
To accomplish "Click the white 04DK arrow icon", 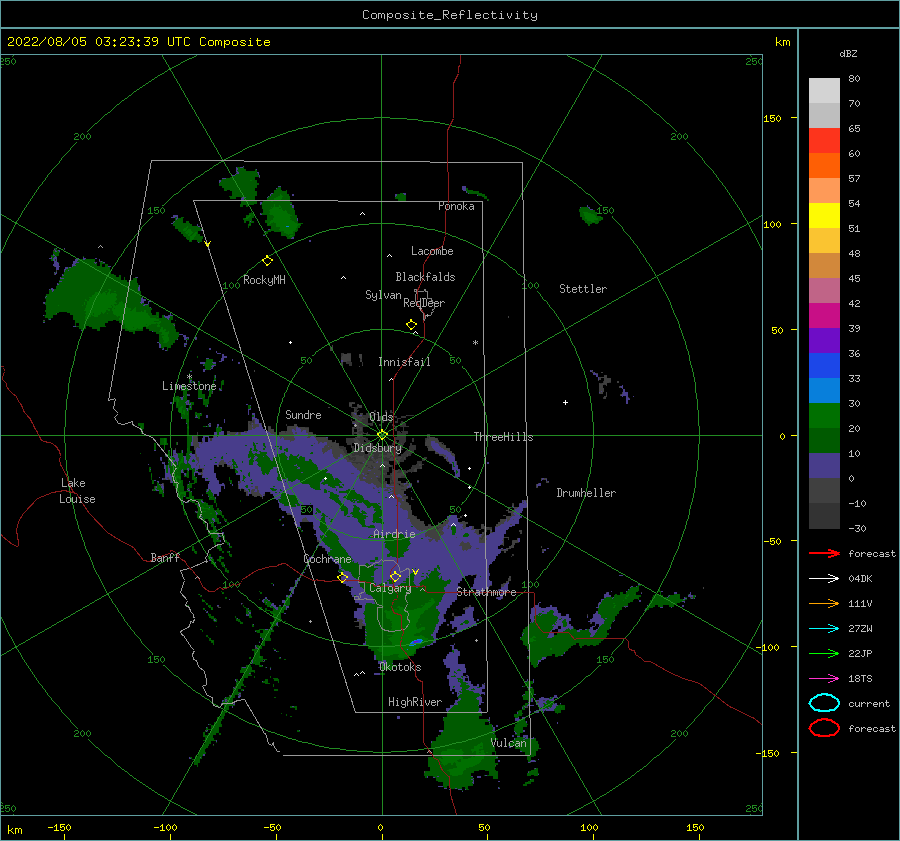I will pyautogui.click(x=824, y=579).
